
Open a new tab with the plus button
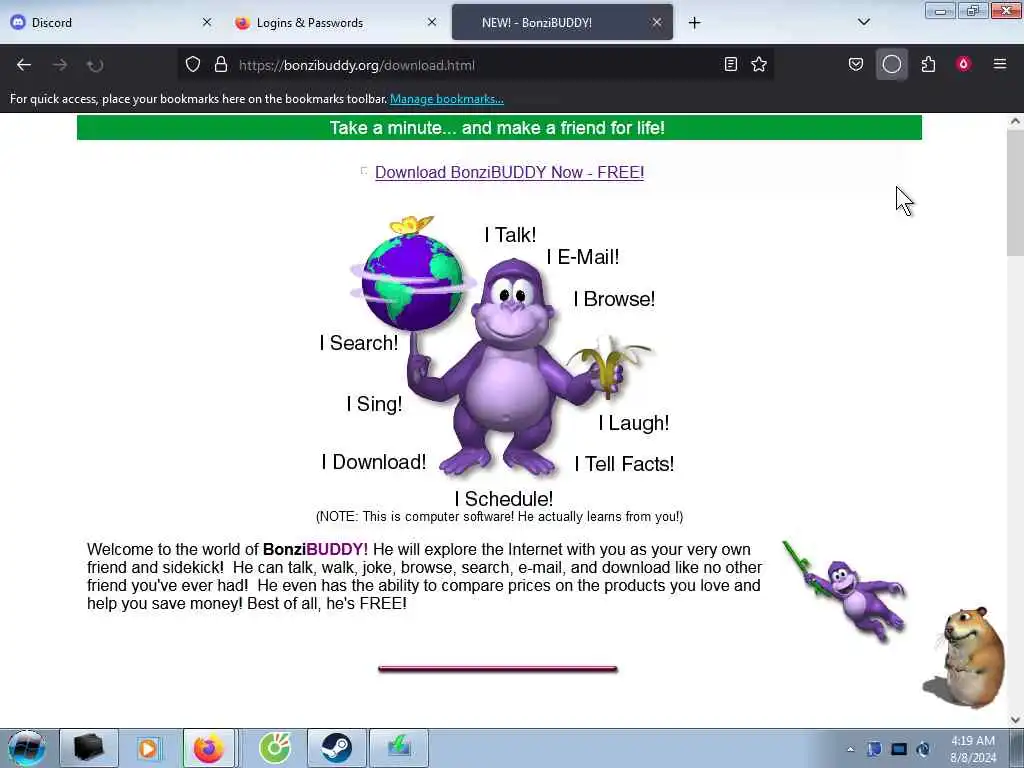[x=694, y=23]
